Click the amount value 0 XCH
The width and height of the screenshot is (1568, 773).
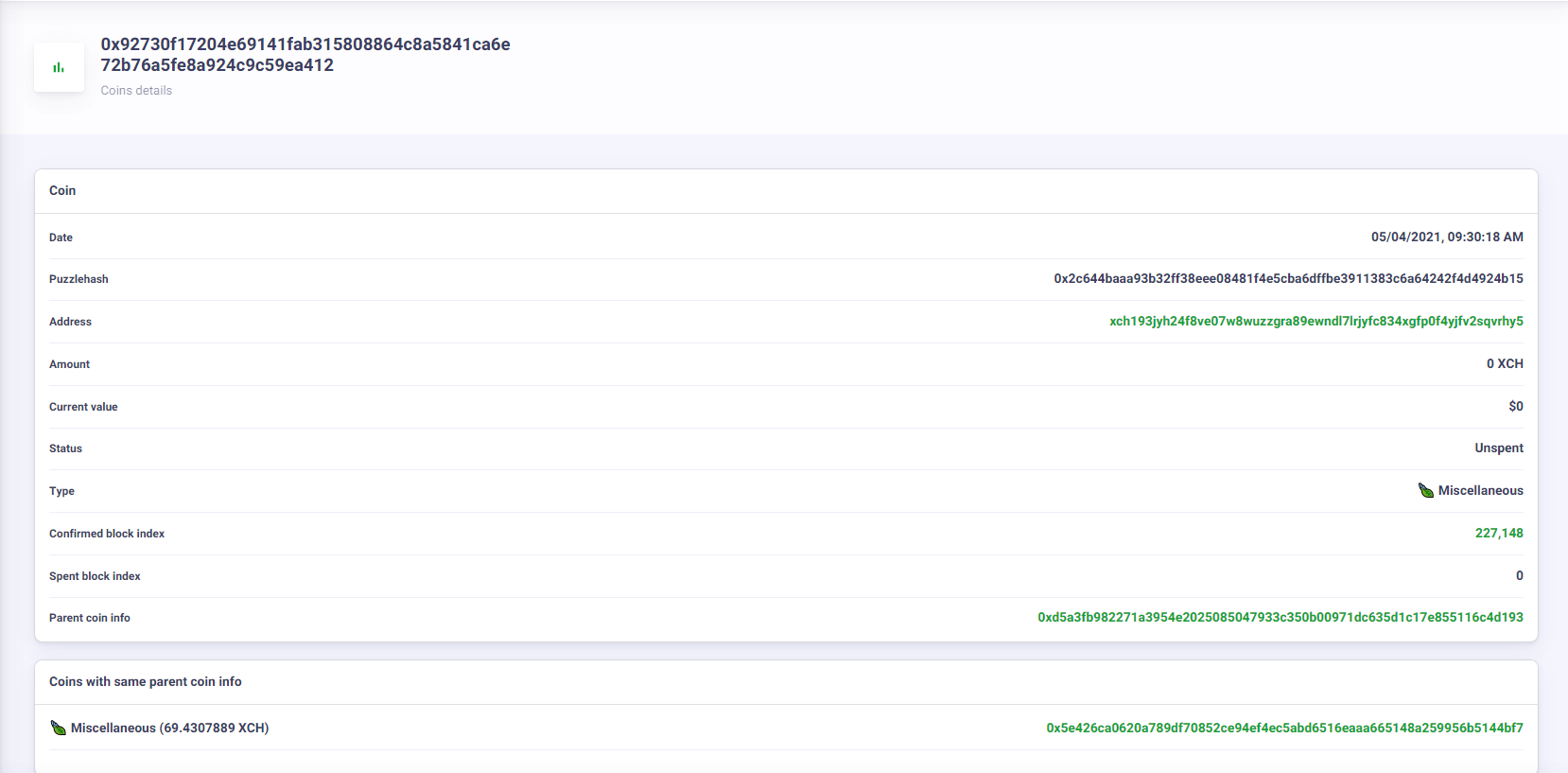[x=1505, y=364]
